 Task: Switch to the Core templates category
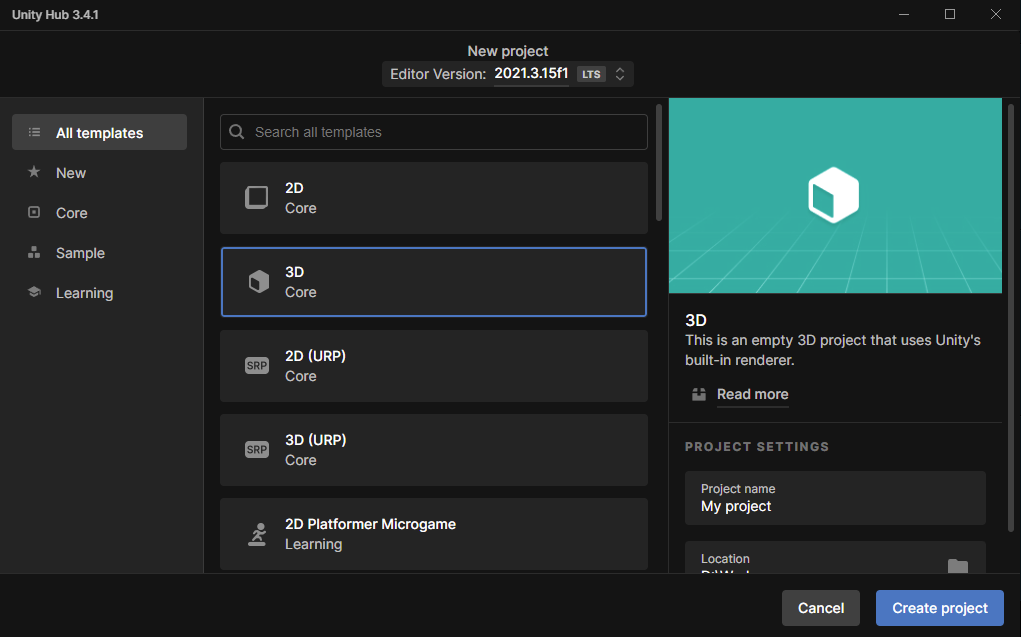click(x=100, y=213)
